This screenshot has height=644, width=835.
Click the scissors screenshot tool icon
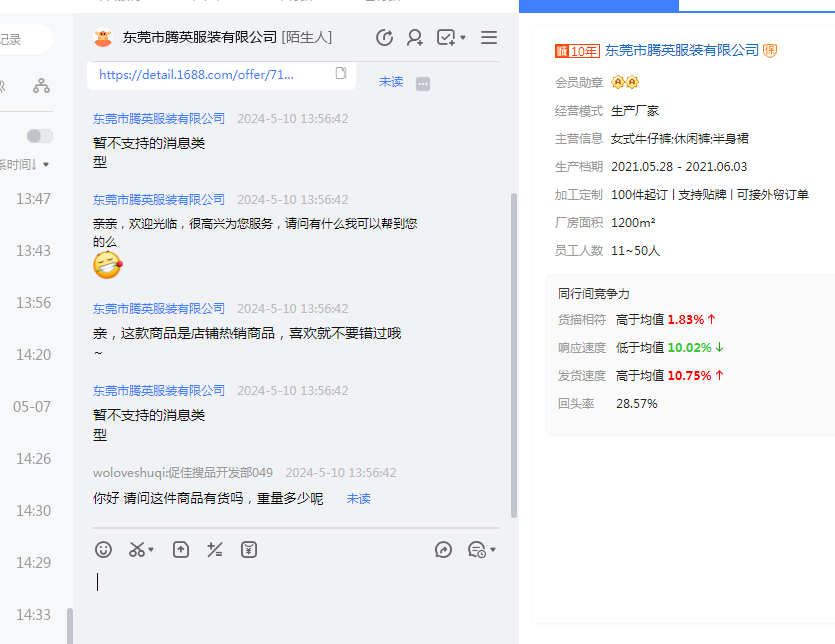(137, 549)
